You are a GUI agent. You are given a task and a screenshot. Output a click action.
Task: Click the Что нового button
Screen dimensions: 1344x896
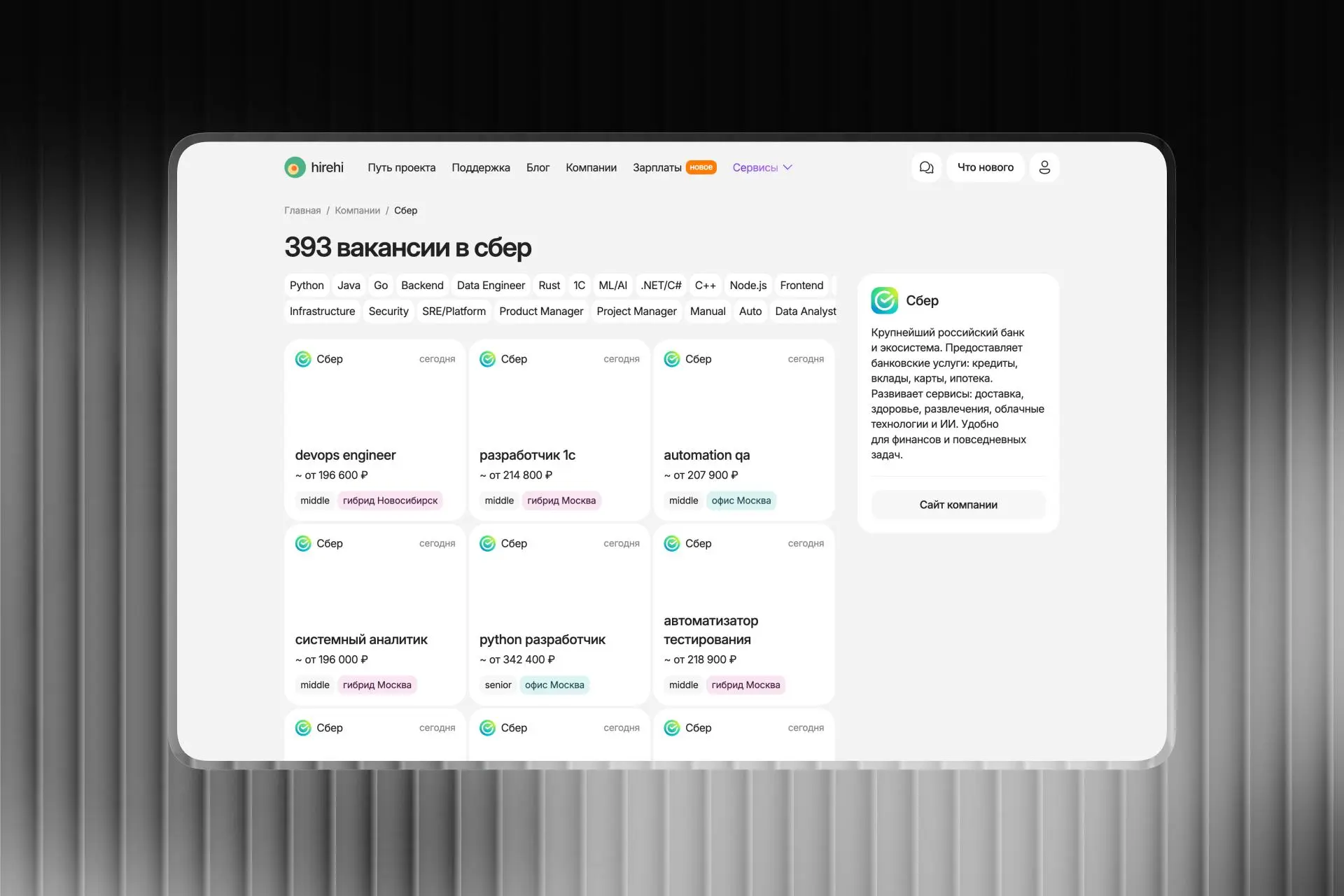[x=986, y=167]
